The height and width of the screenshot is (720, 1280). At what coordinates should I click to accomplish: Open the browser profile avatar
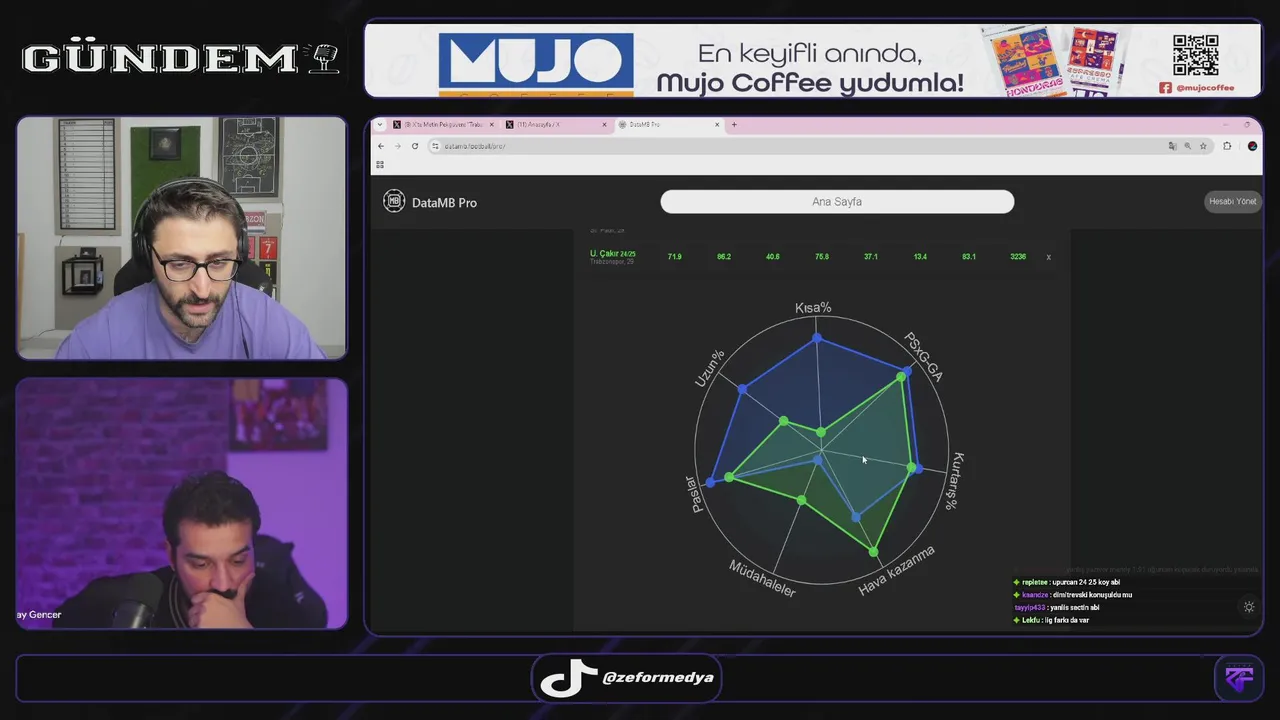click(1252, 146)
